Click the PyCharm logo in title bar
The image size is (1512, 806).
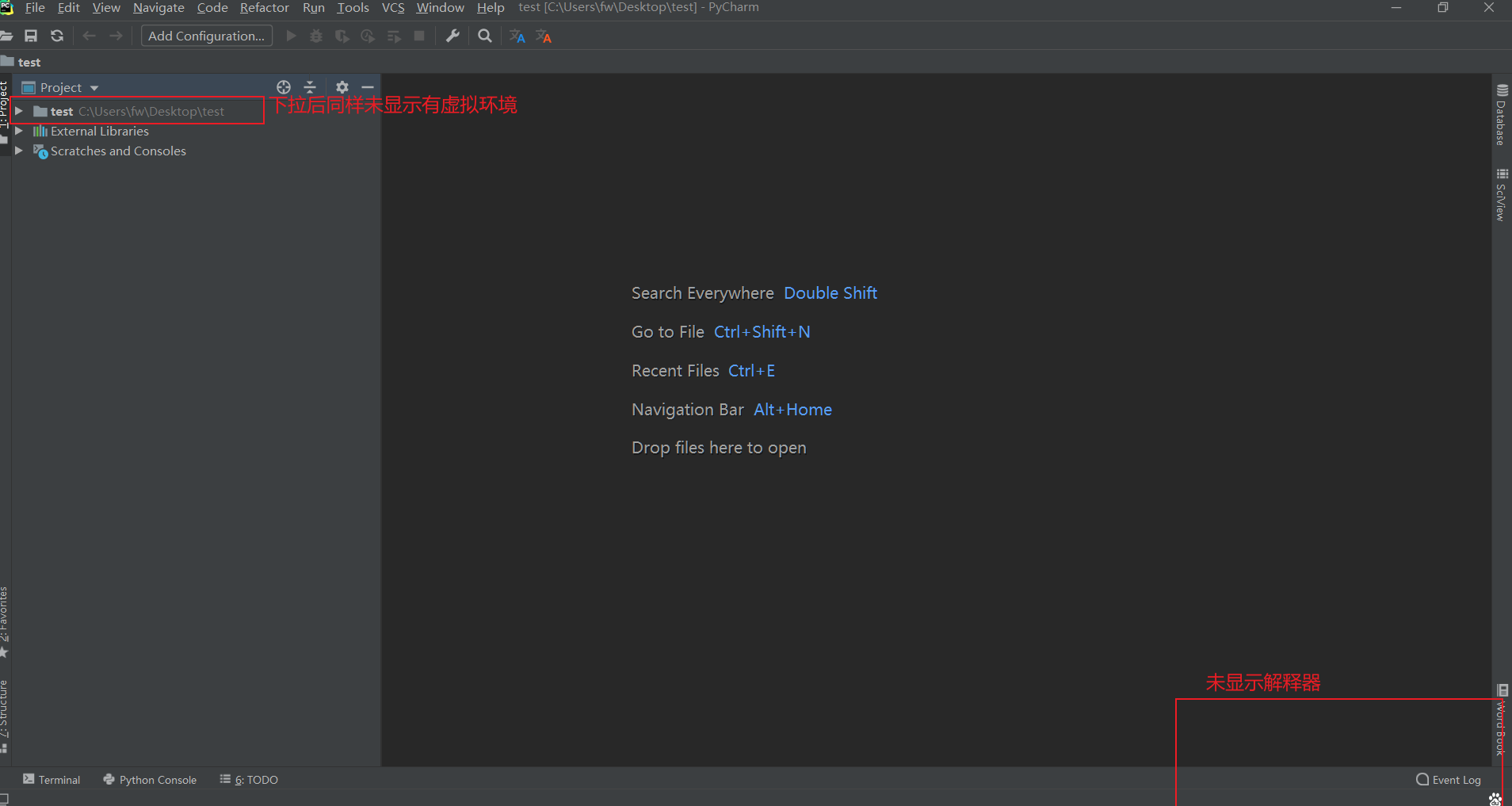(7, 8)
